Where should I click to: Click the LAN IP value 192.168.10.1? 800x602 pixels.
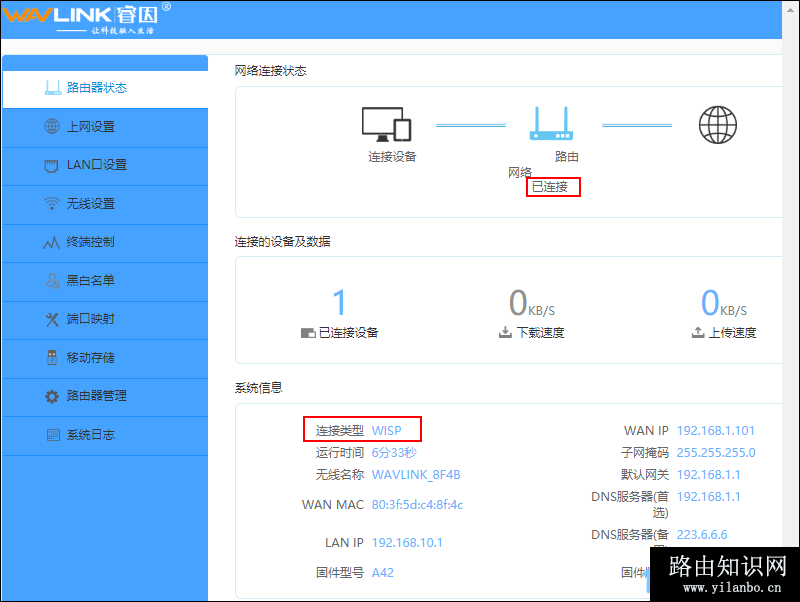[x=407, y=542]
